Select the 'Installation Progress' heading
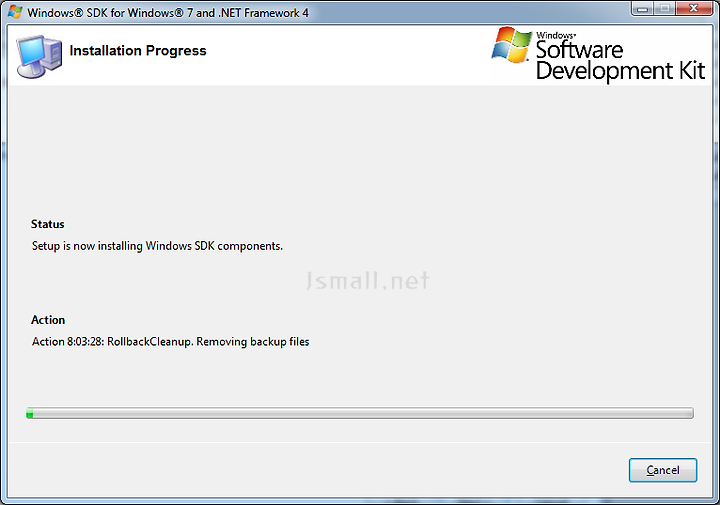The image size is (720, 505). pyautogui.click(x=138, y=50)
